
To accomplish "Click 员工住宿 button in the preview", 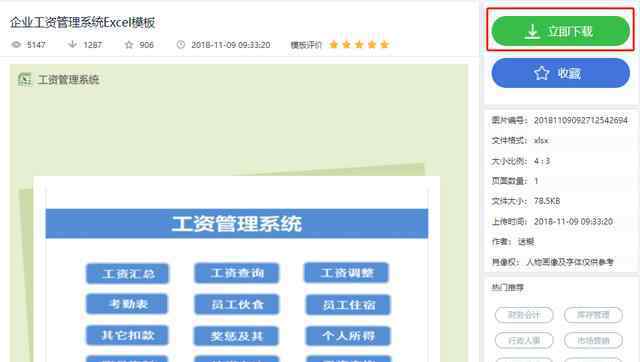I will coord(348,305).
